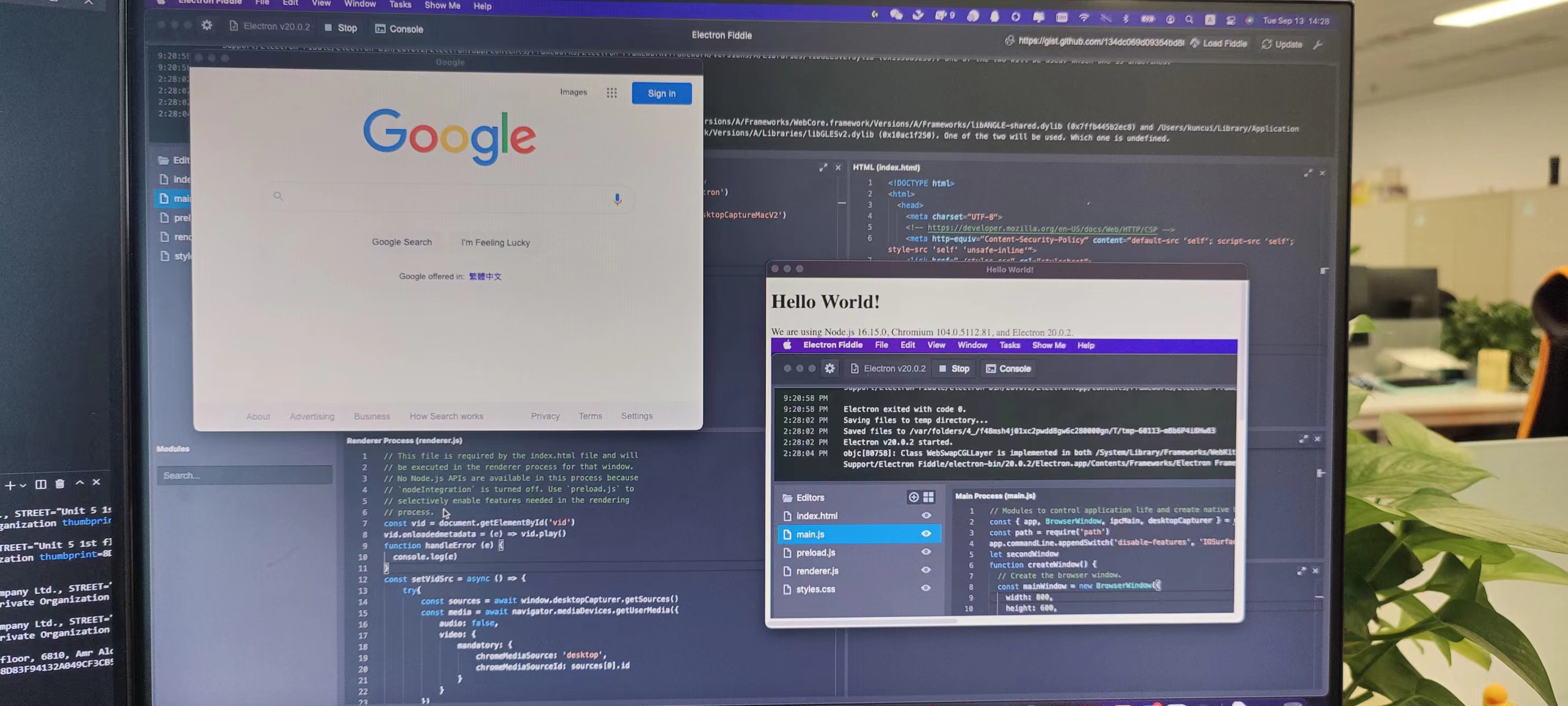The image size is (1568, 706).
Task: Click the Google apps grid icon
Action: pos(612,93)
